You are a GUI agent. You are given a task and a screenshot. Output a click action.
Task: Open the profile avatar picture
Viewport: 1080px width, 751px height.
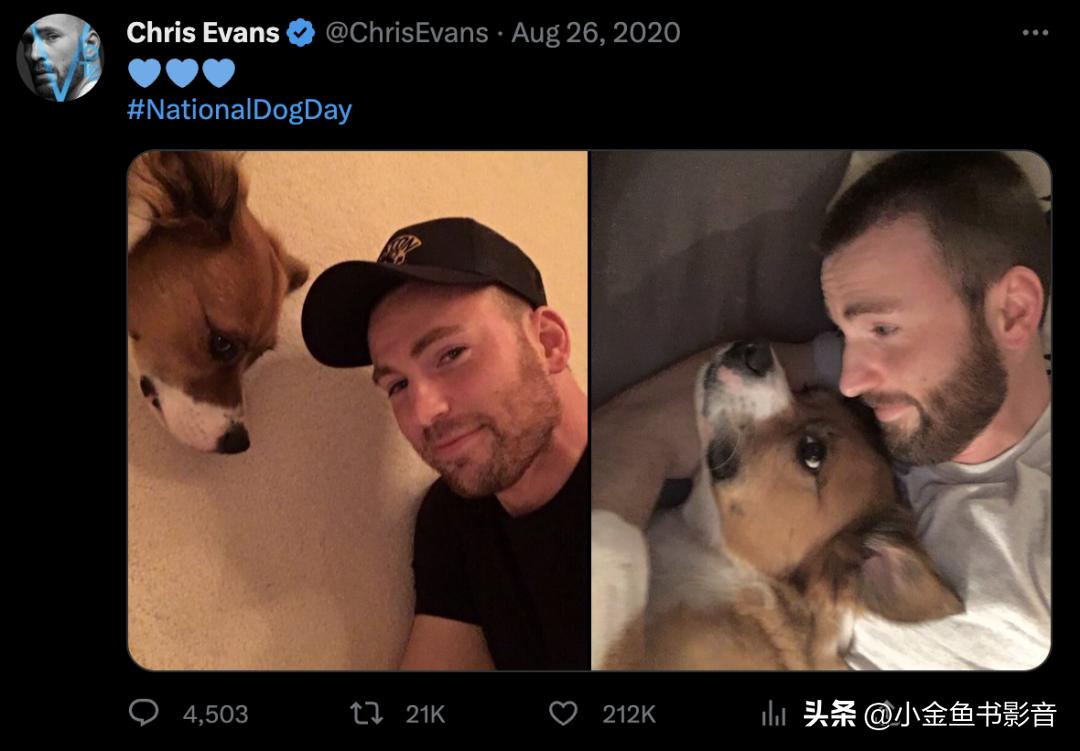click(x=60, y=57)
